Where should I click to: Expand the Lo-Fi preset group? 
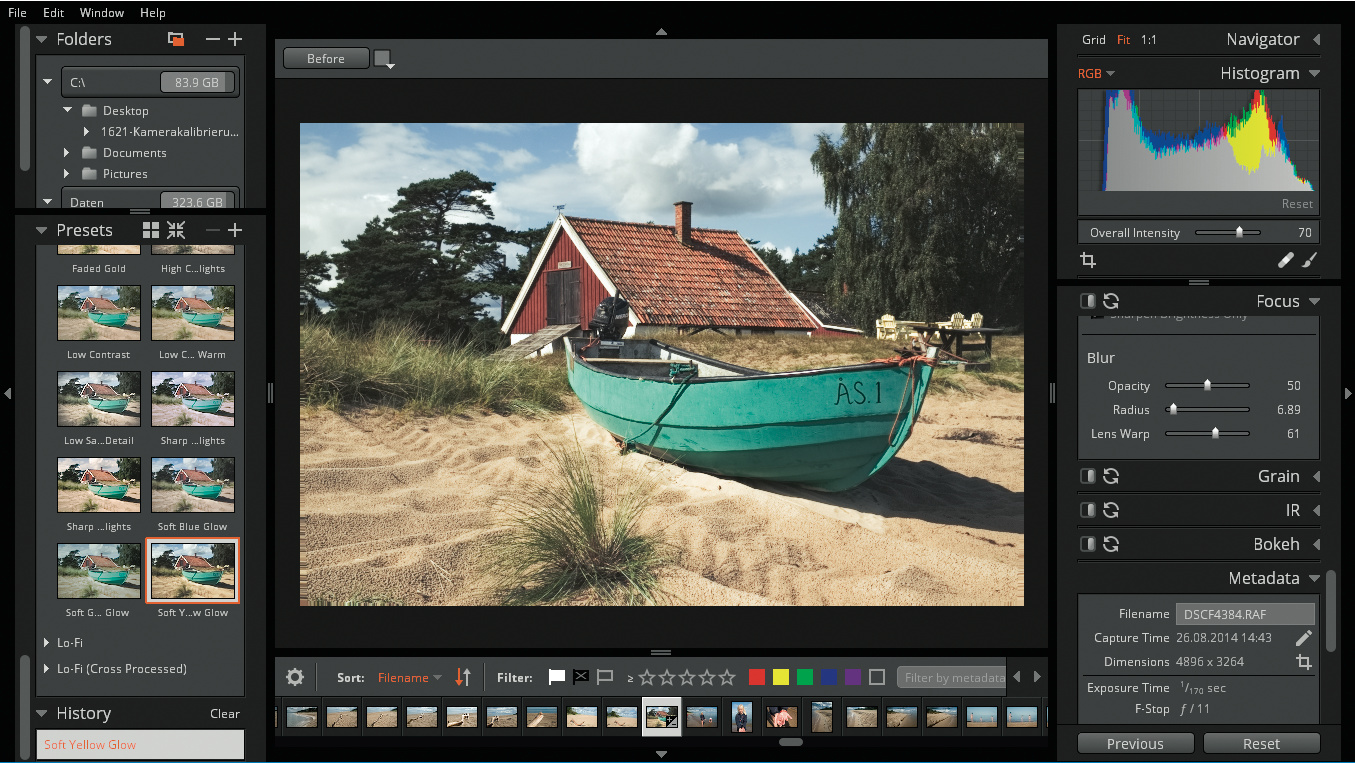click(47, 642)
